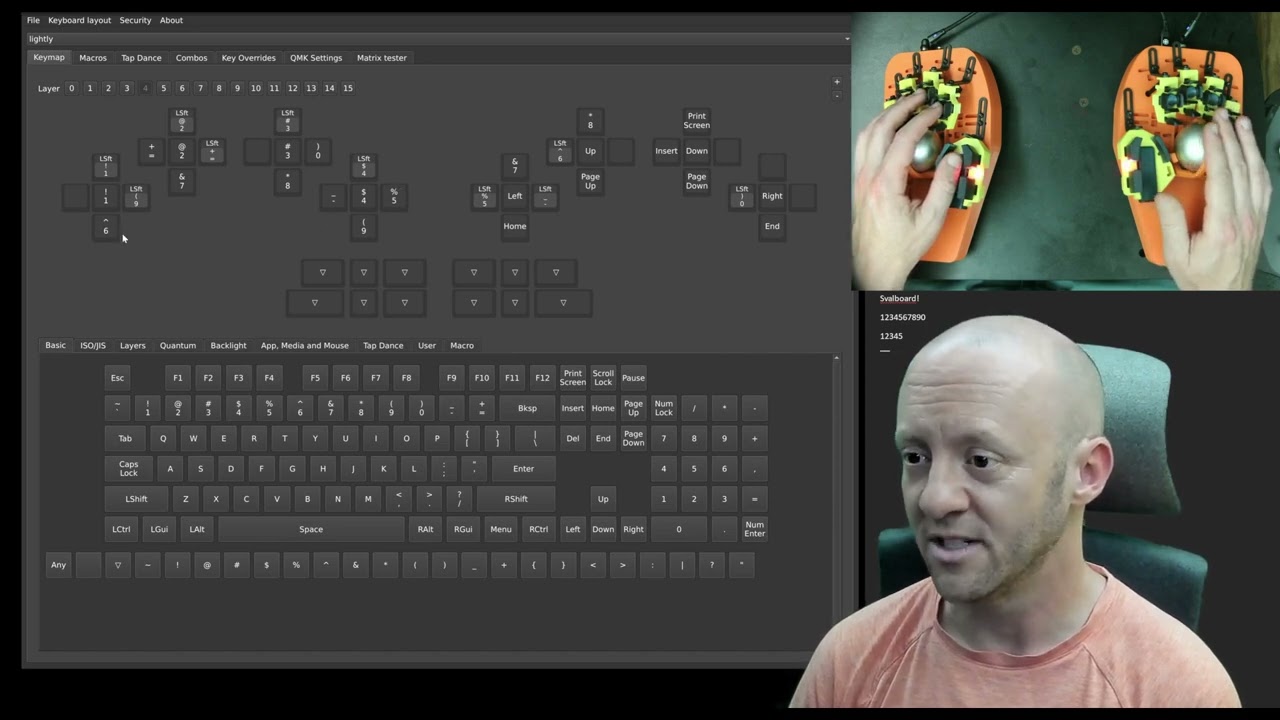This screenshot has height=720, width=1280.
Task: Pick the Num Lock key
Action: (x=663, y=408)
